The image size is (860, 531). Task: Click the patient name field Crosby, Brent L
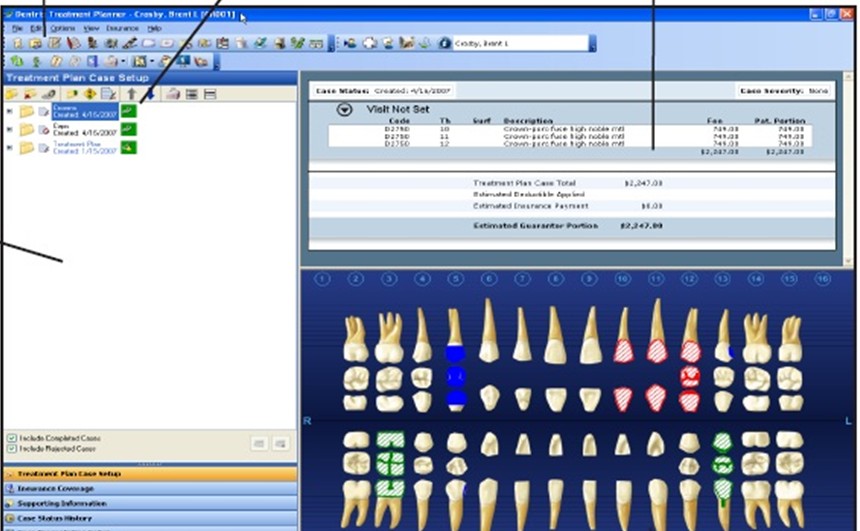518,44
